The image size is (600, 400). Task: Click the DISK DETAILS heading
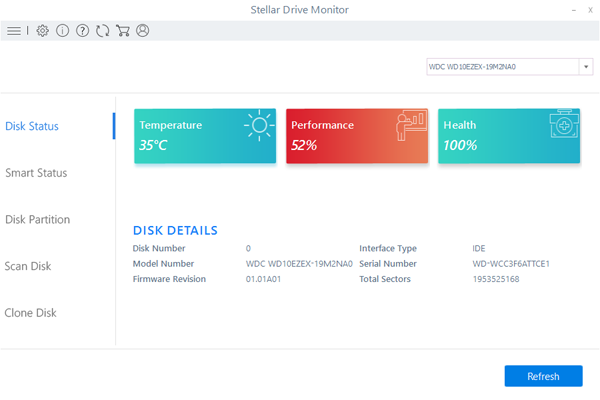pos(175,230)
